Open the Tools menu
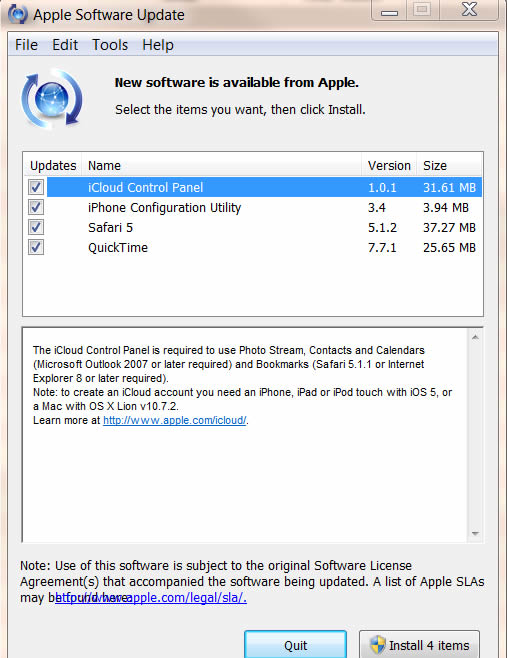 pos(110,44)
